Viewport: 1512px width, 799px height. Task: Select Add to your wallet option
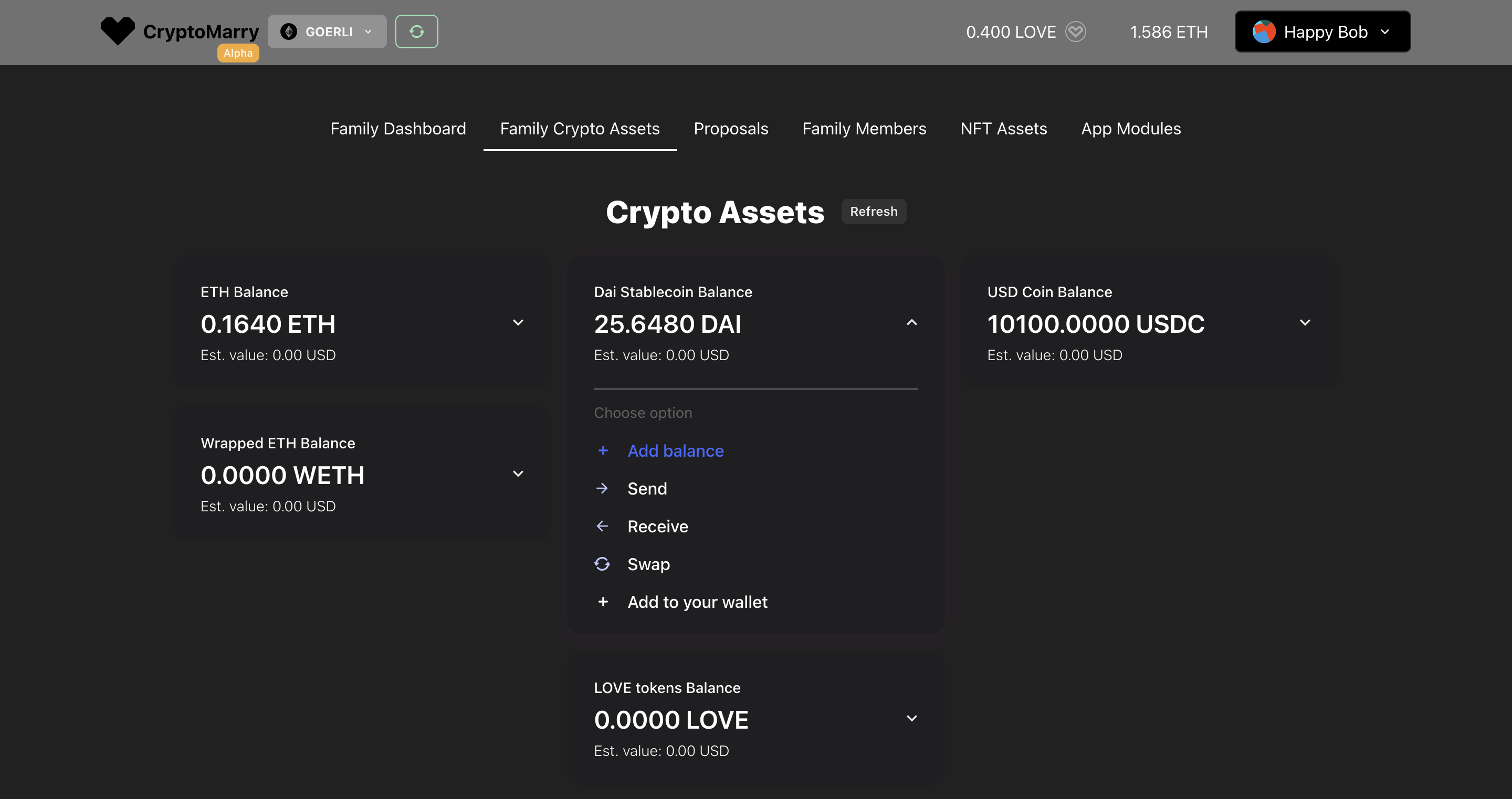[697, 602]
